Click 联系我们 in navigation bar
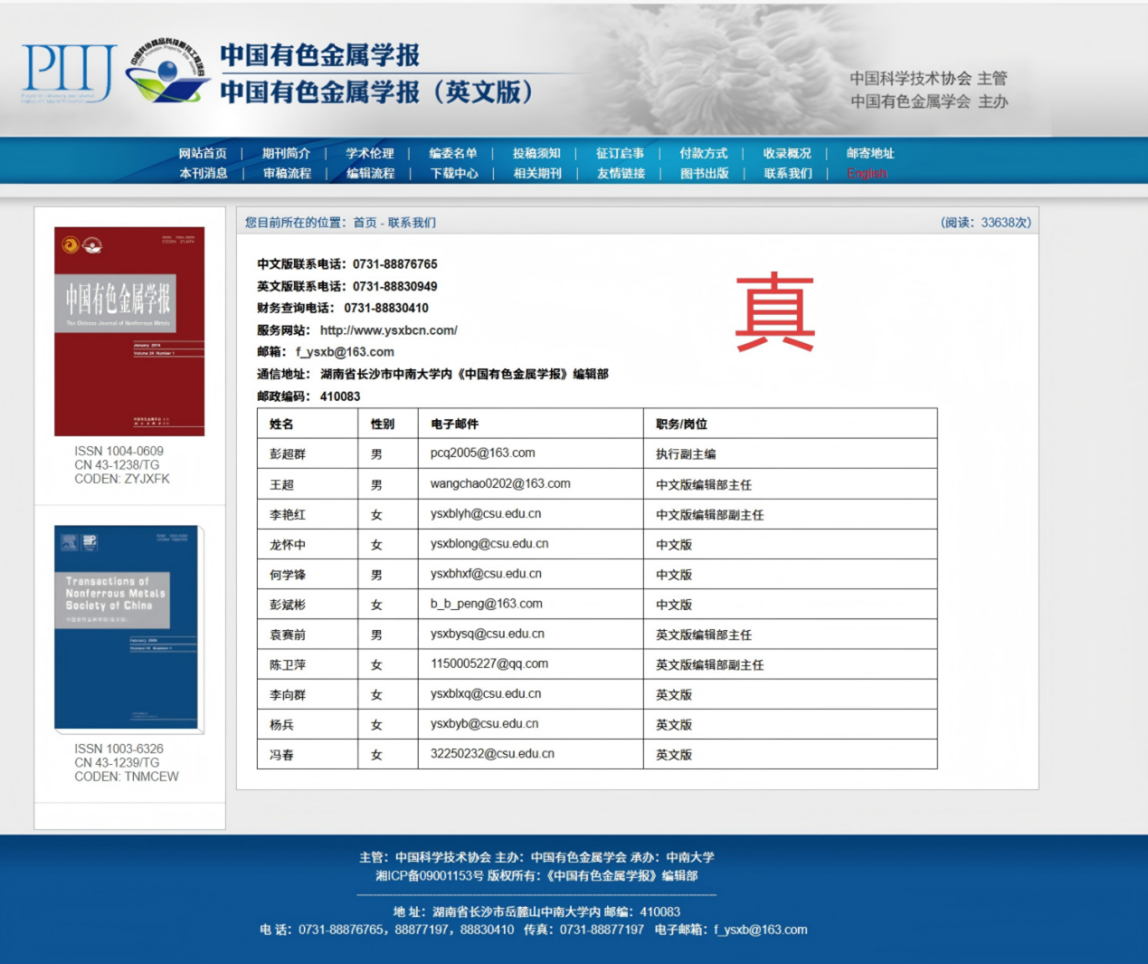The height and width of the screenshot is (964, 1148). [x=788, y=173]
